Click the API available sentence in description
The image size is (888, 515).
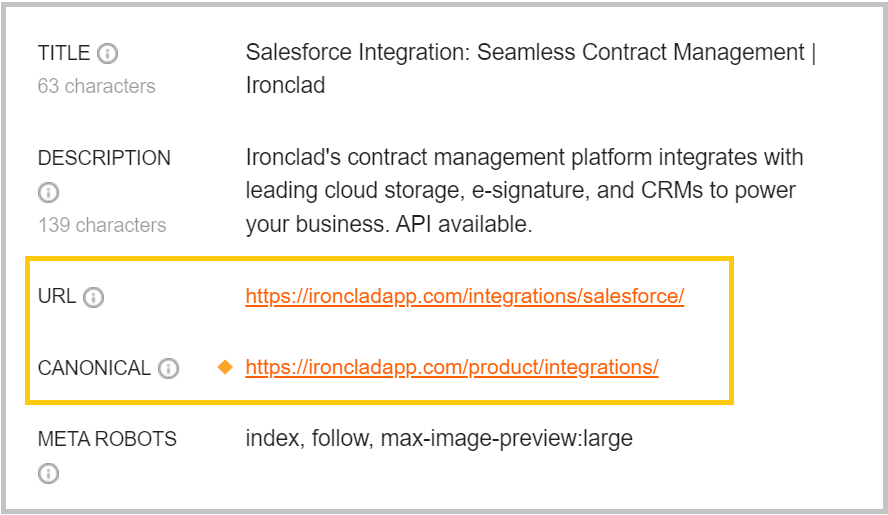coord(464,224)
